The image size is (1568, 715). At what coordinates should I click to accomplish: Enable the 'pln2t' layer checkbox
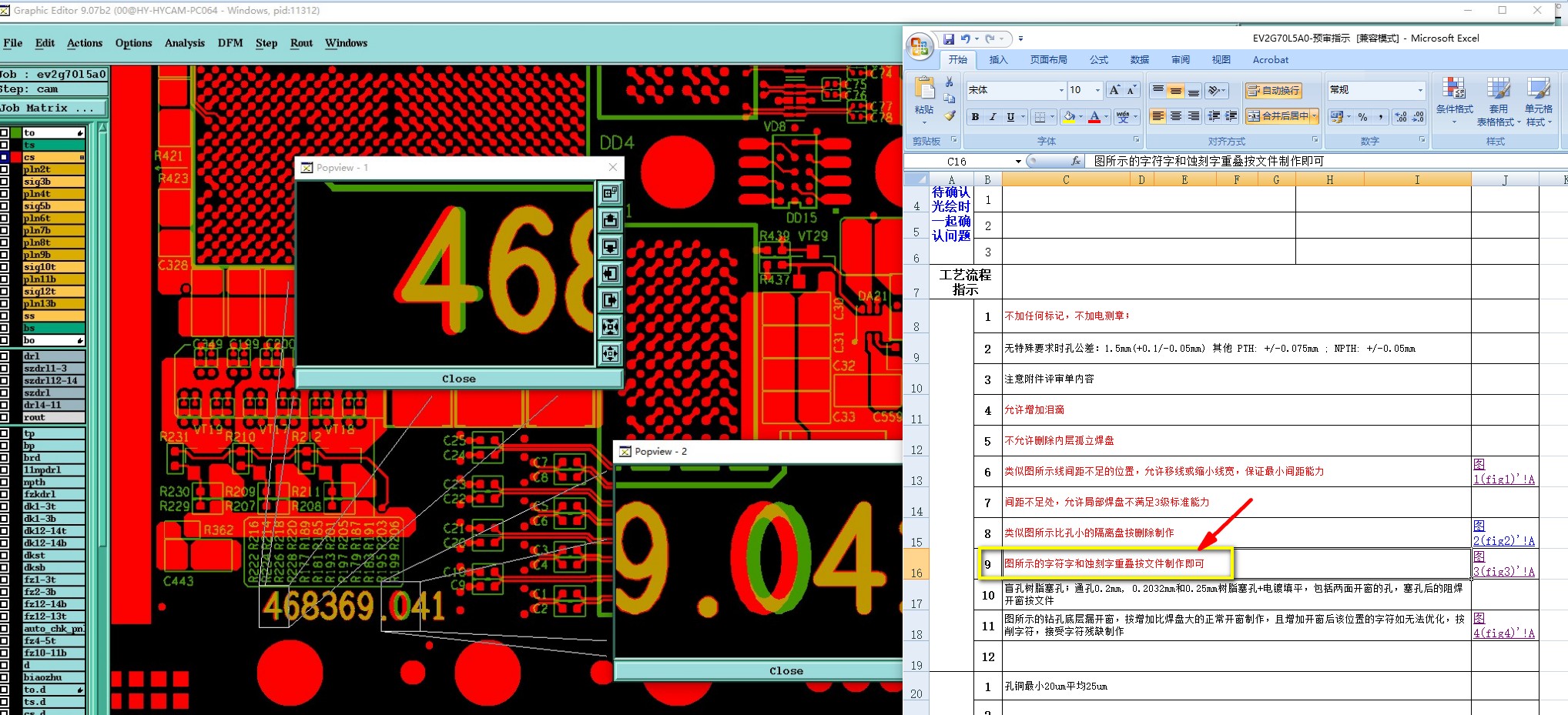4,169
